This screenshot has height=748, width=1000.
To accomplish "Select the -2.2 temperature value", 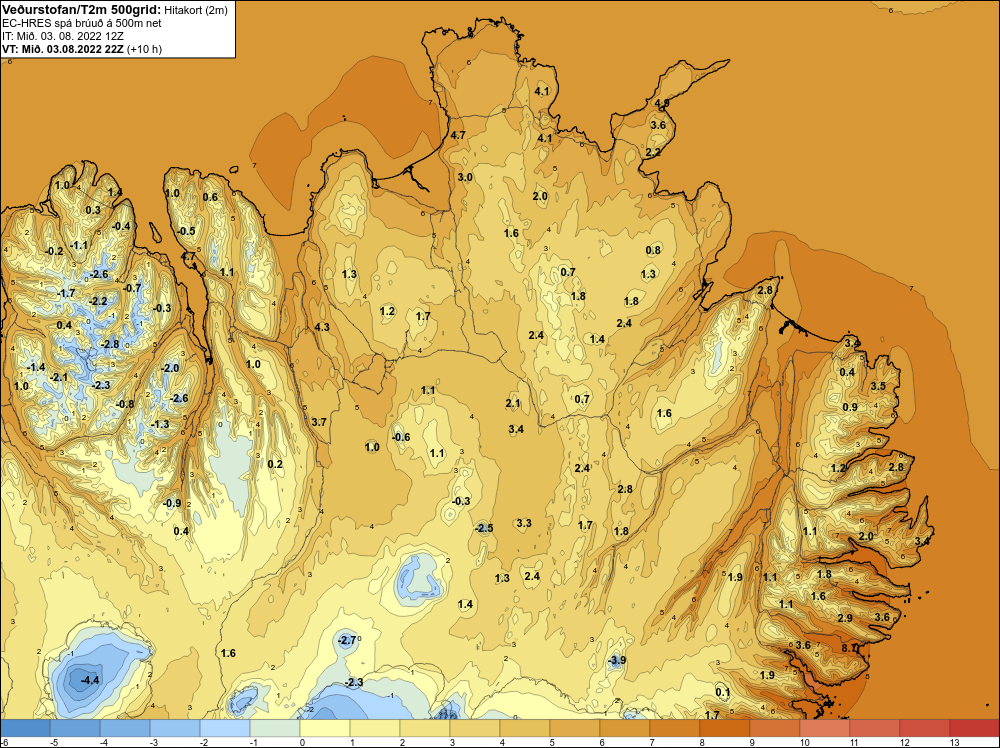I will point(98,301).
